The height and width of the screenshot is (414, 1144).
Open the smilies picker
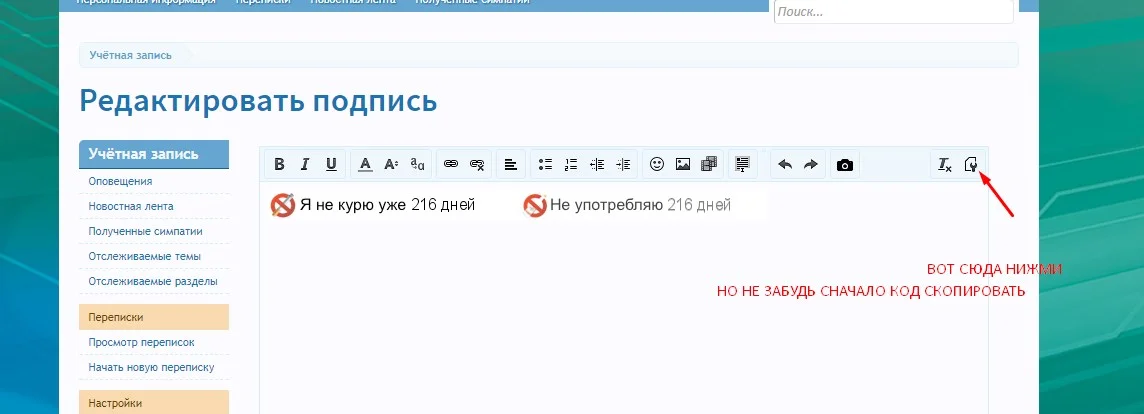(x=657, y=164)
